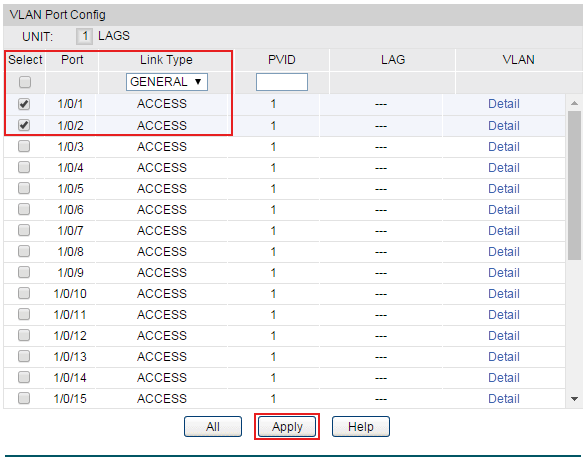
Task: Click the All button
Action: coord(213,427)
